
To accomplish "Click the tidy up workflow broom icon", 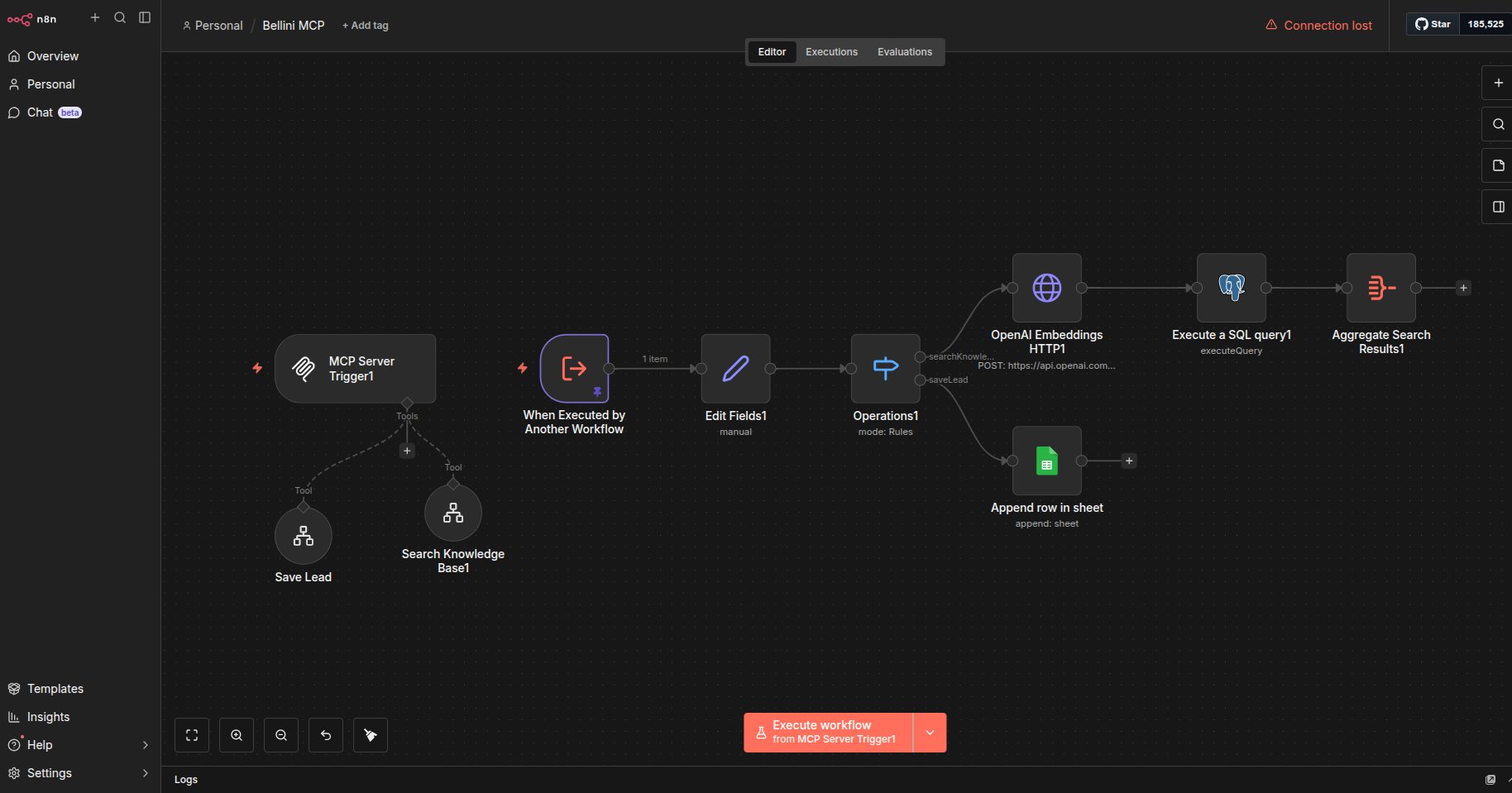I will (x=371, y=735).
